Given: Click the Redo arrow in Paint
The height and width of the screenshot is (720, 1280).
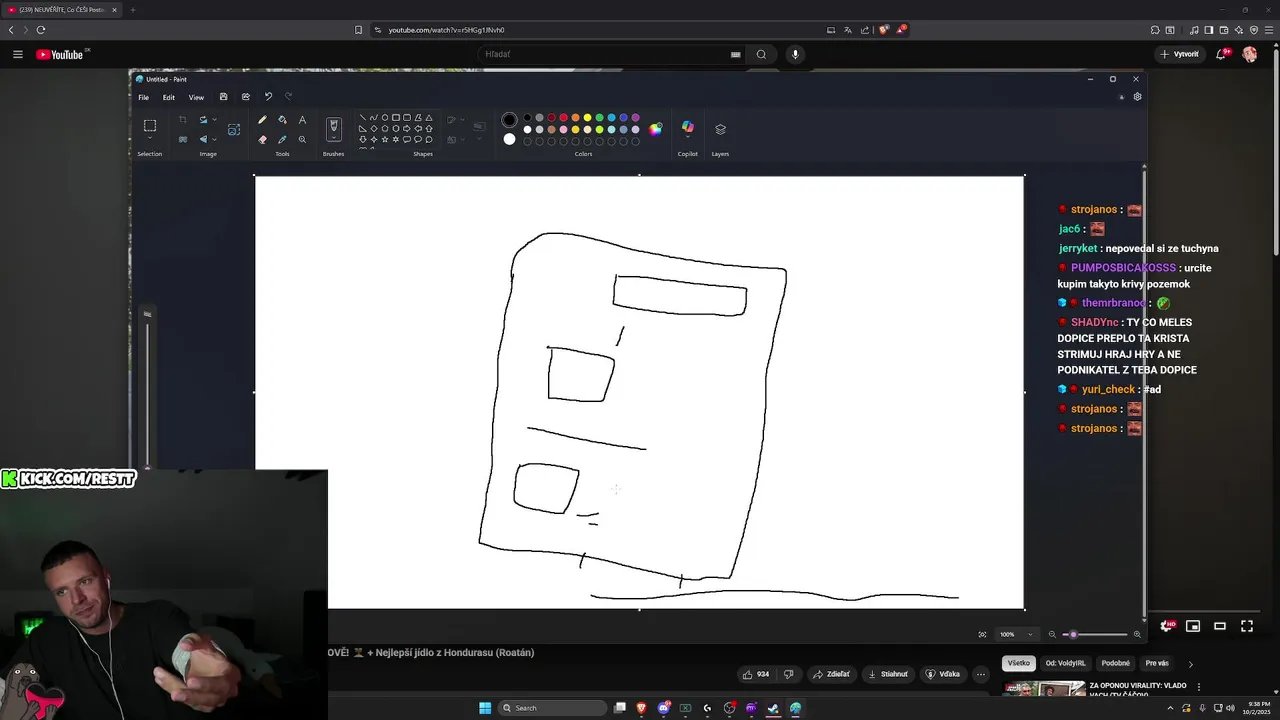Looking at the screenshot, I should point(289,97).
